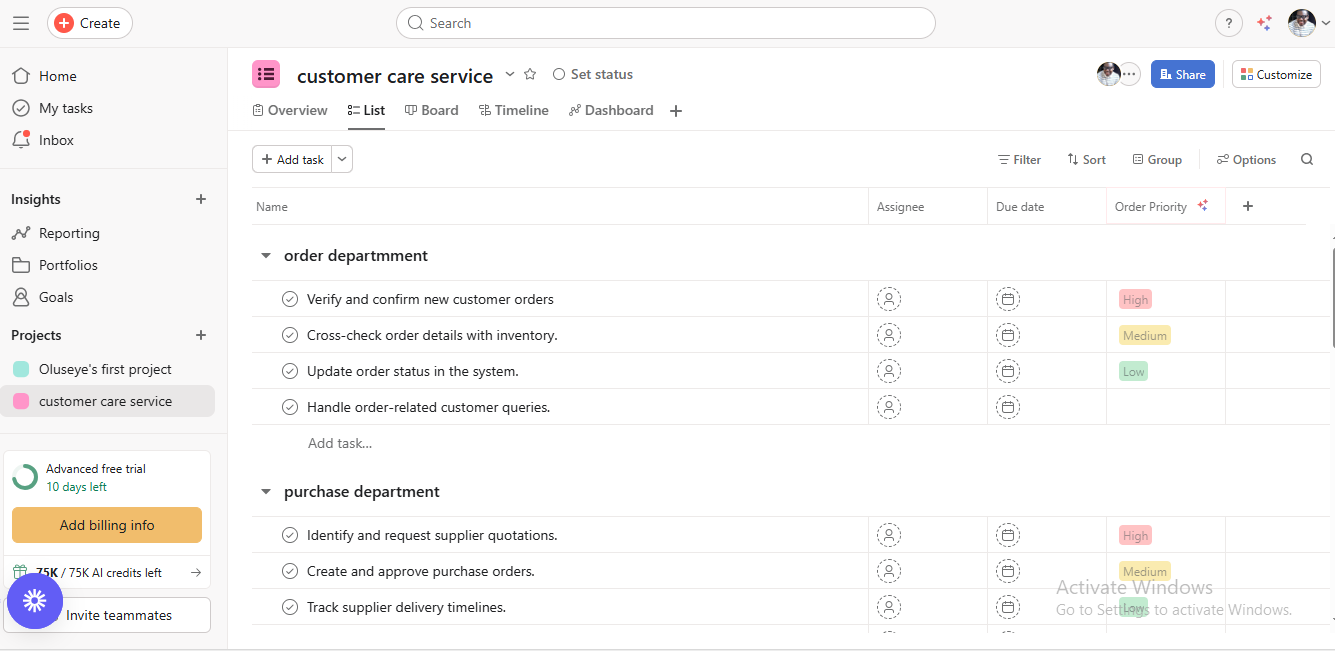Screen dimensions: 1335x651
Task: Mark Update order status task complete
Action: [x=290, y=371]
